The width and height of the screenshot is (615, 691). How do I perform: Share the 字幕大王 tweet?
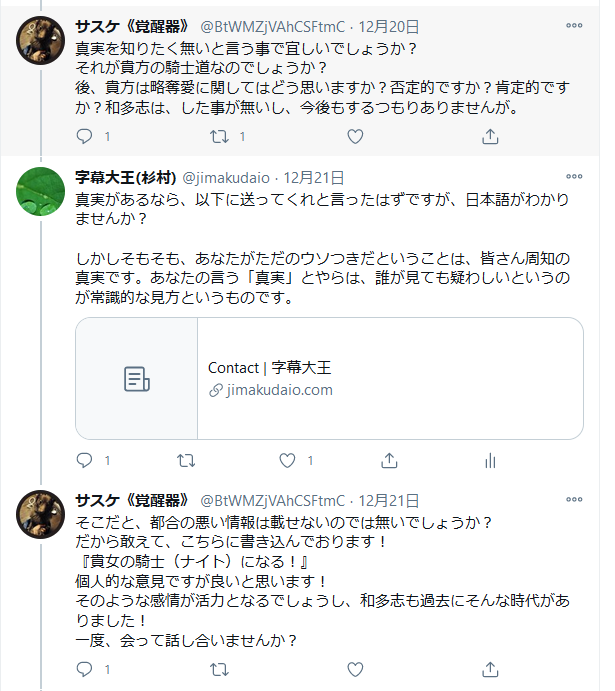coord(389,461)
